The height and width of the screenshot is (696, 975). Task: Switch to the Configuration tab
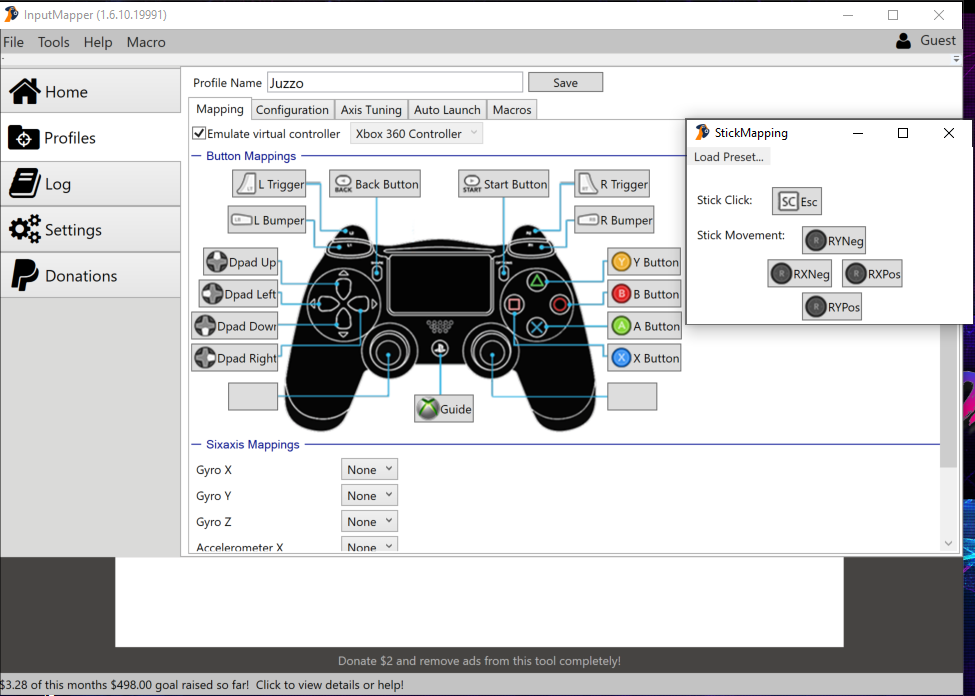pyautogui.click(x=292, y=109)
